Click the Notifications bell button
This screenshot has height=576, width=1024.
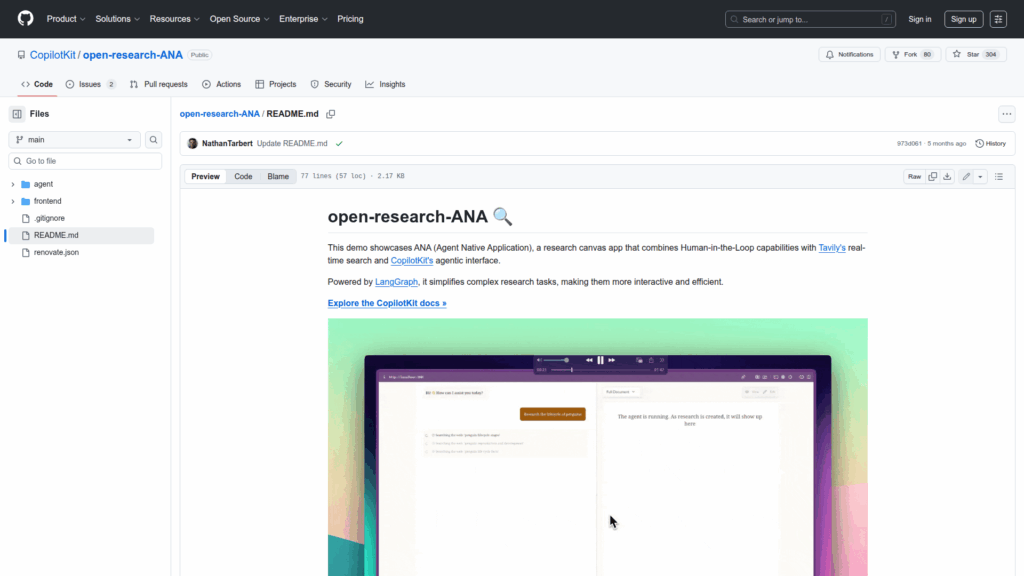tap(850, 55)
